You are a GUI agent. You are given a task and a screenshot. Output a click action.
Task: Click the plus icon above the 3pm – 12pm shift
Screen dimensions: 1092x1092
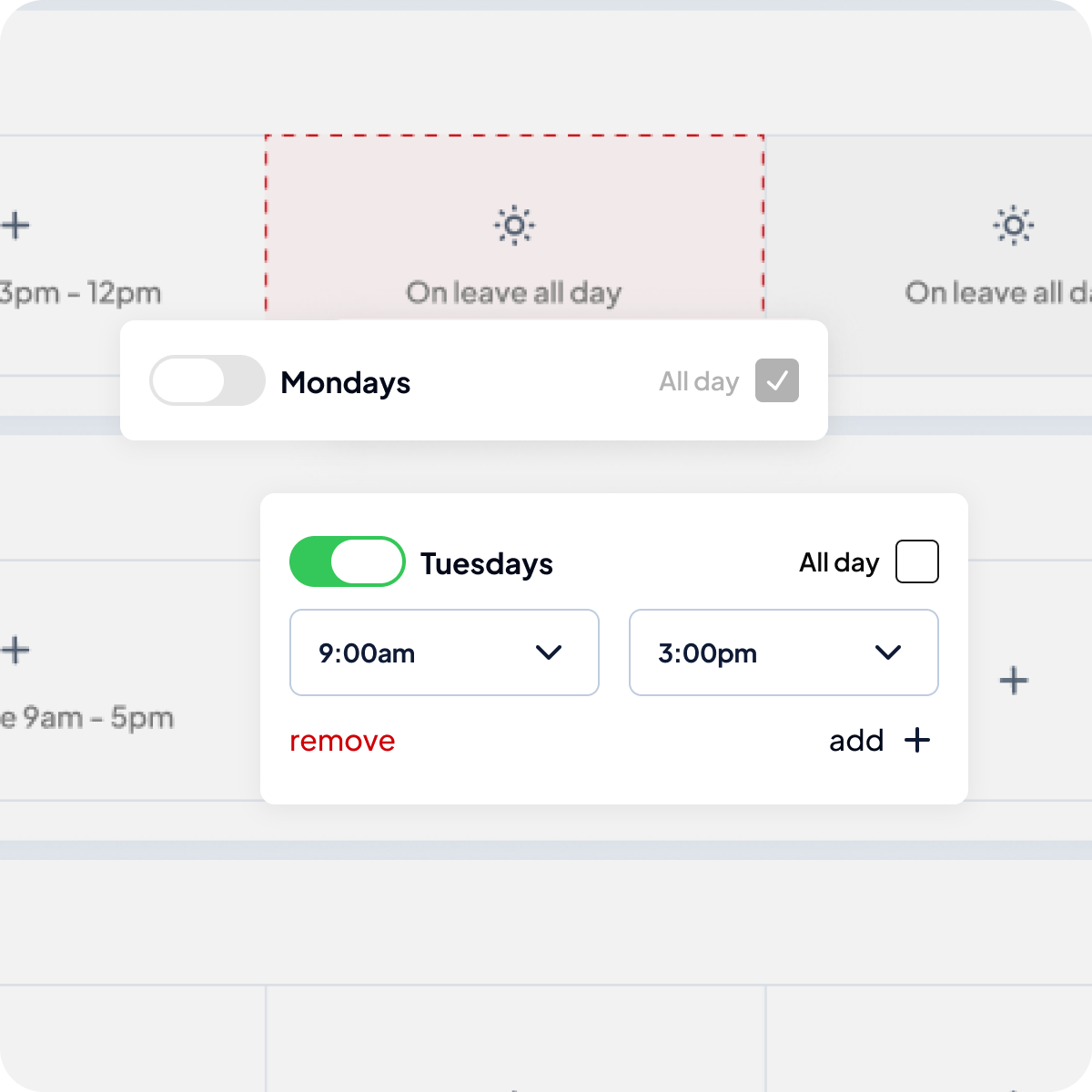click(x=15, y=225)
